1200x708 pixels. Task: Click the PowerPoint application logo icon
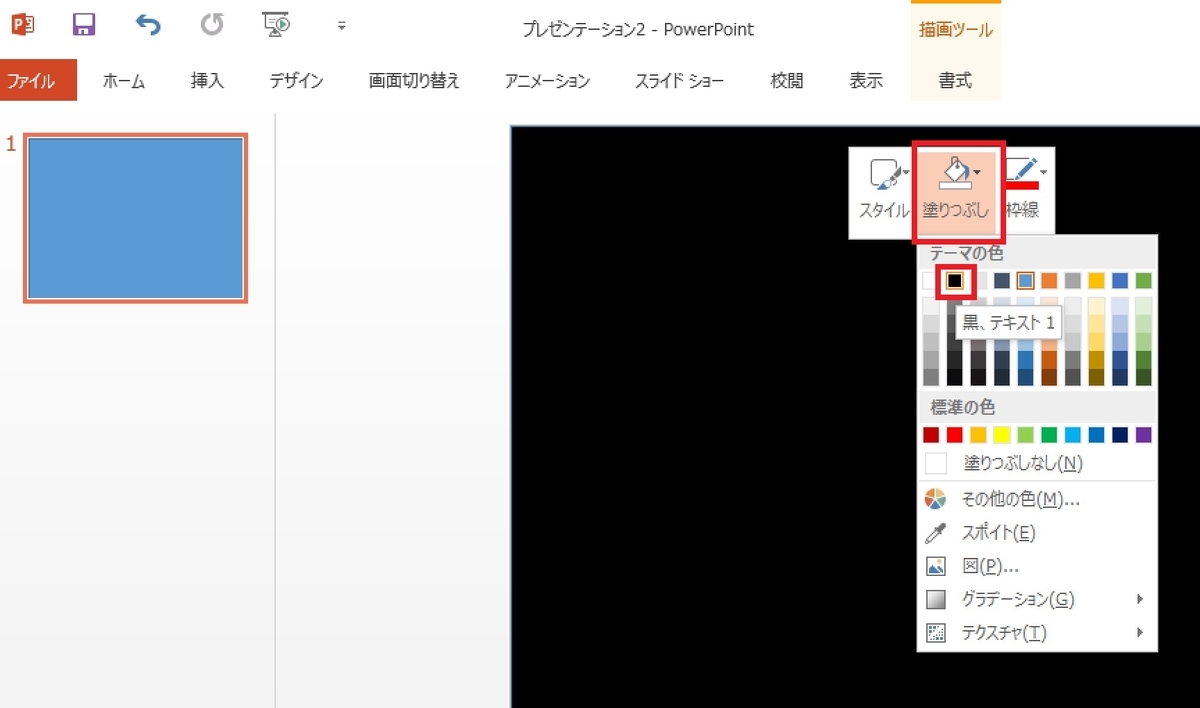point(22,25)
